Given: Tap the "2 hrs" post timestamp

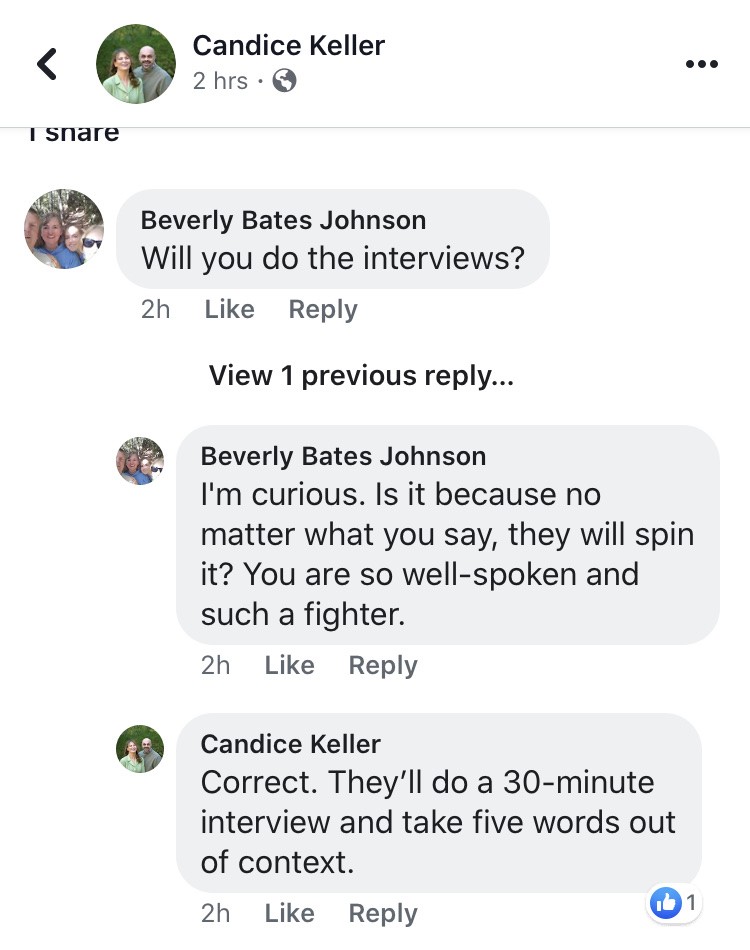Looking at the screenshot, I should [x=220, y=81].
